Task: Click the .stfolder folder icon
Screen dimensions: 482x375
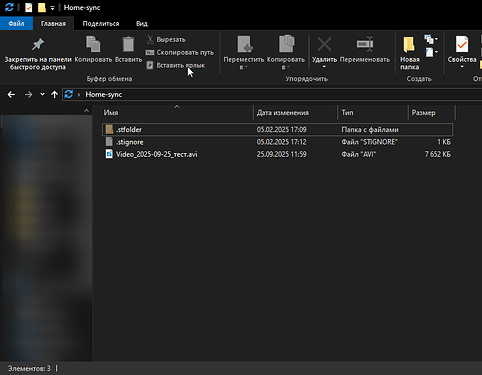Action: (109, 129)
